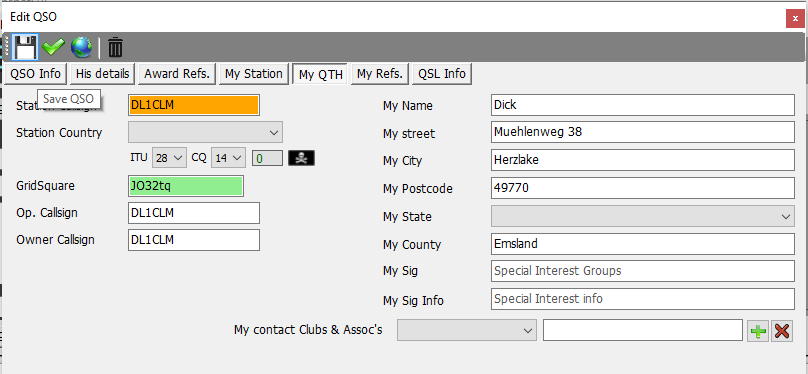Image resolution: width=808 pixels, height=374 pixels.
Task: Click the trash can delete icon
Action: [115, 47]
